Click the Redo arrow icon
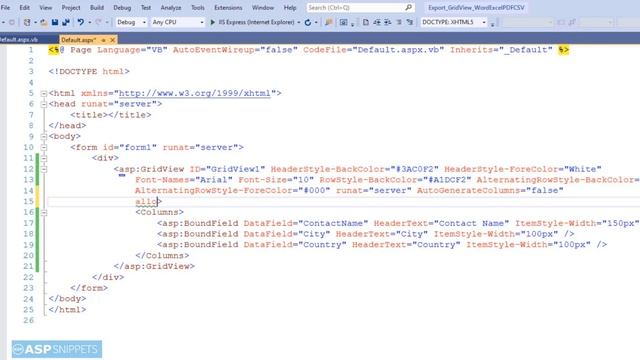 pos(98,22)
